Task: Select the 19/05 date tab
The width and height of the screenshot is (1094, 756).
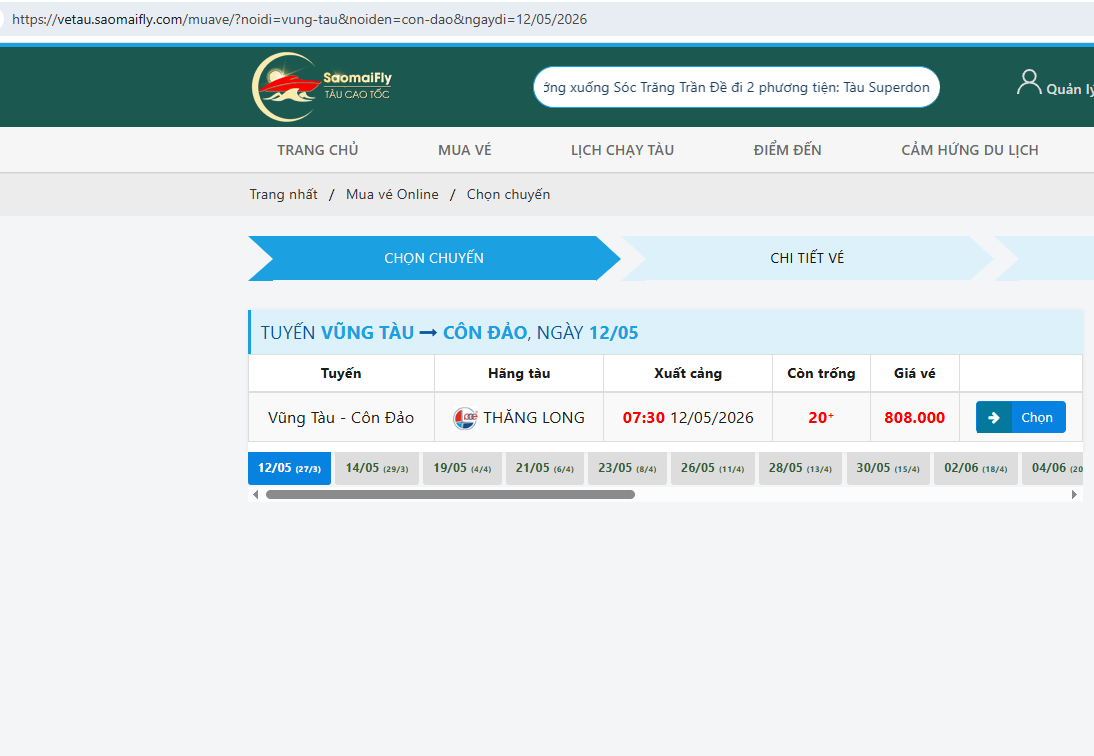Action: point(462,468)
